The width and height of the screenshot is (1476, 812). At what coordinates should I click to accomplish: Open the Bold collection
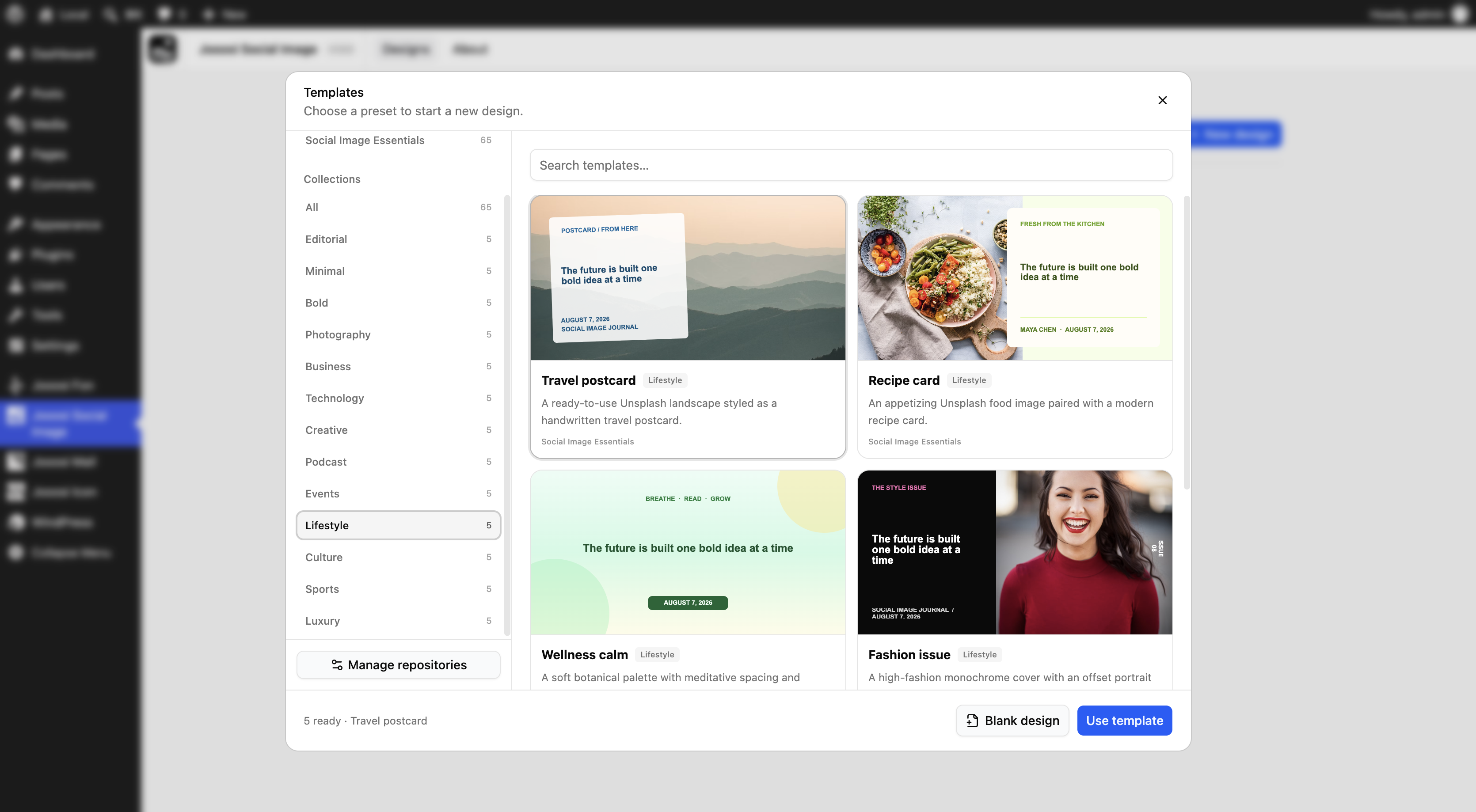pos(398,303)
